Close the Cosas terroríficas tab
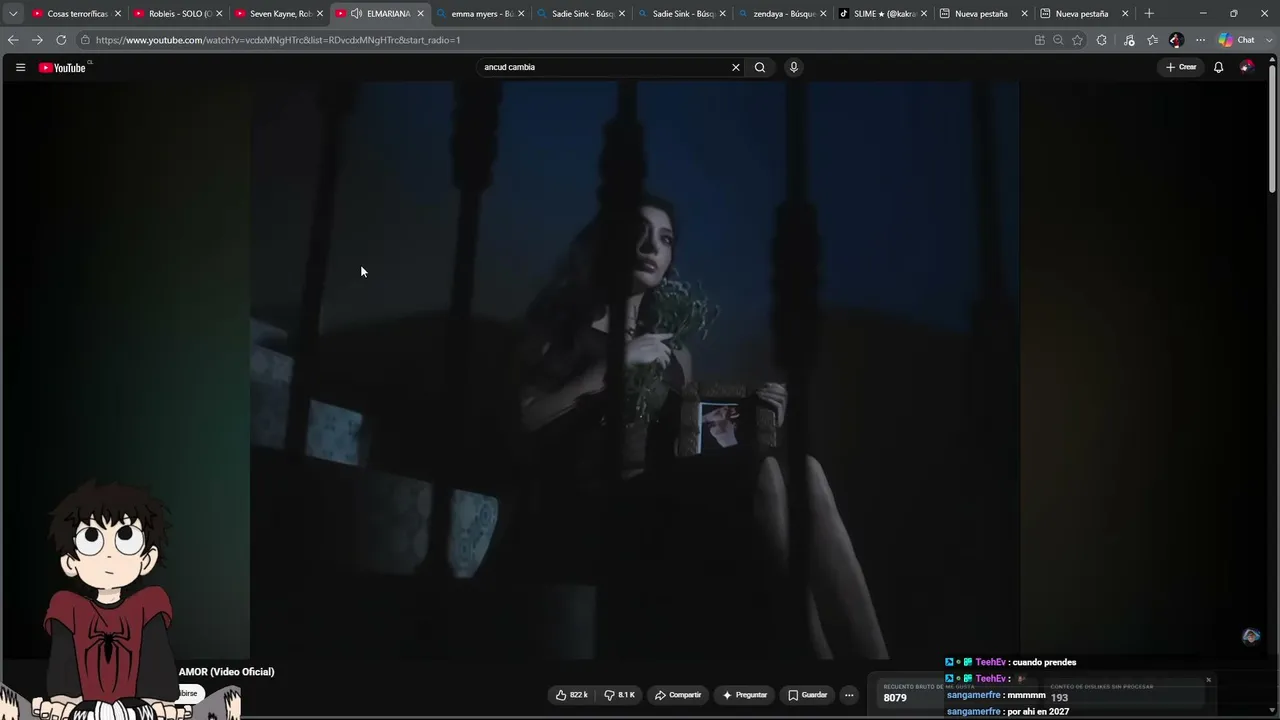1280x720 pixels. tap(118, 14)
